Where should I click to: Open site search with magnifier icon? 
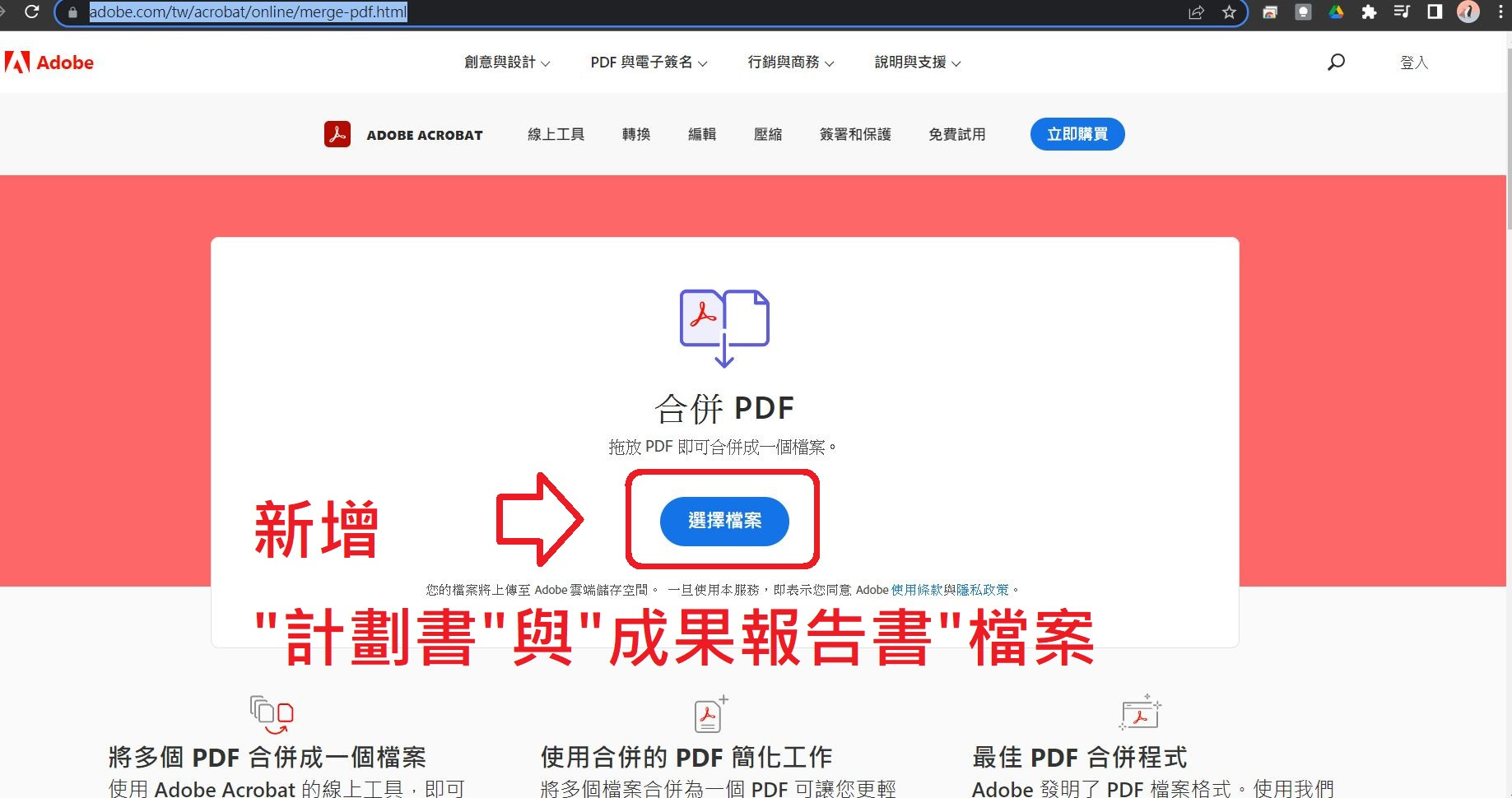pos(1336,62)
